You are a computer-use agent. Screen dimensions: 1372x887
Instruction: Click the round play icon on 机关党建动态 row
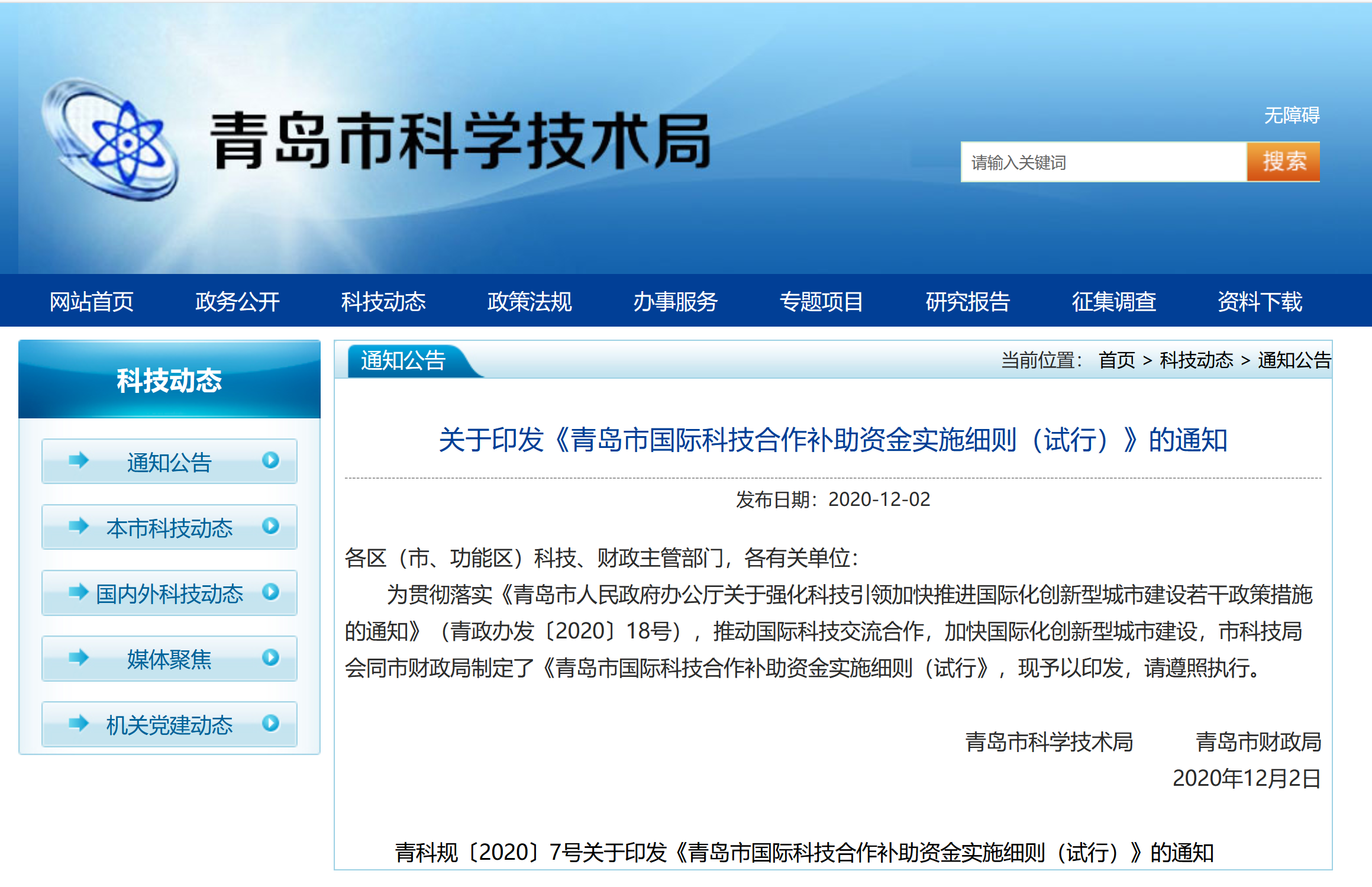tap(271, 723)
